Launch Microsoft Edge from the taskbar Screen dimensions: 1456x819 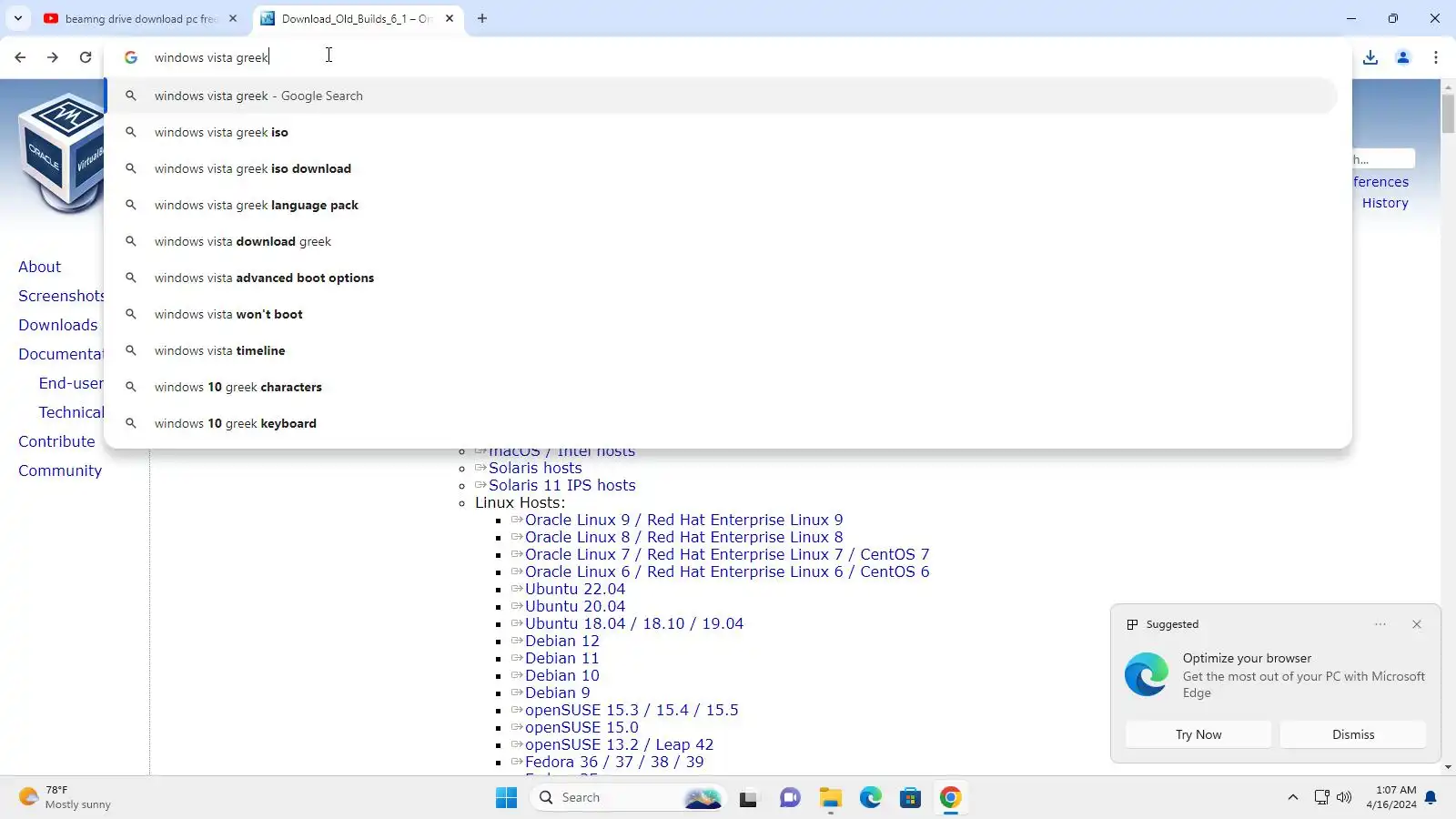(871, 798)
